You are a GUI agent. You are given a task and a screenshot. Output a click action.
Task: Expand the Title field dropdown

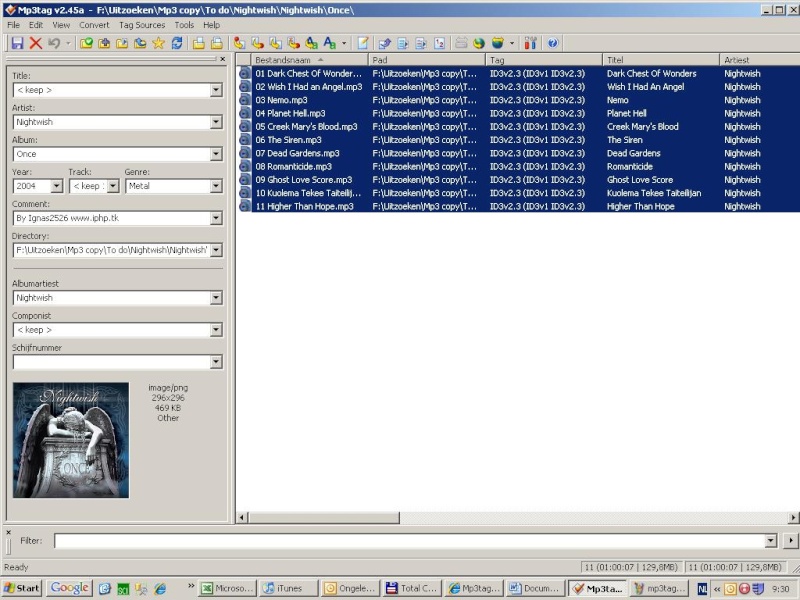(x=216, y=90)
